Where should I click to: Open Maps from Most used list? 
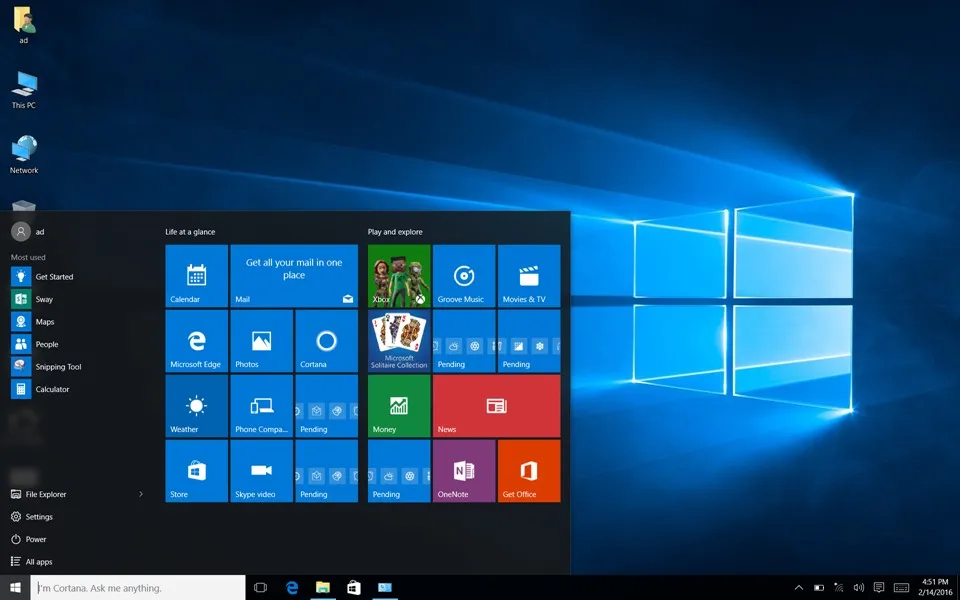point(77,321)
